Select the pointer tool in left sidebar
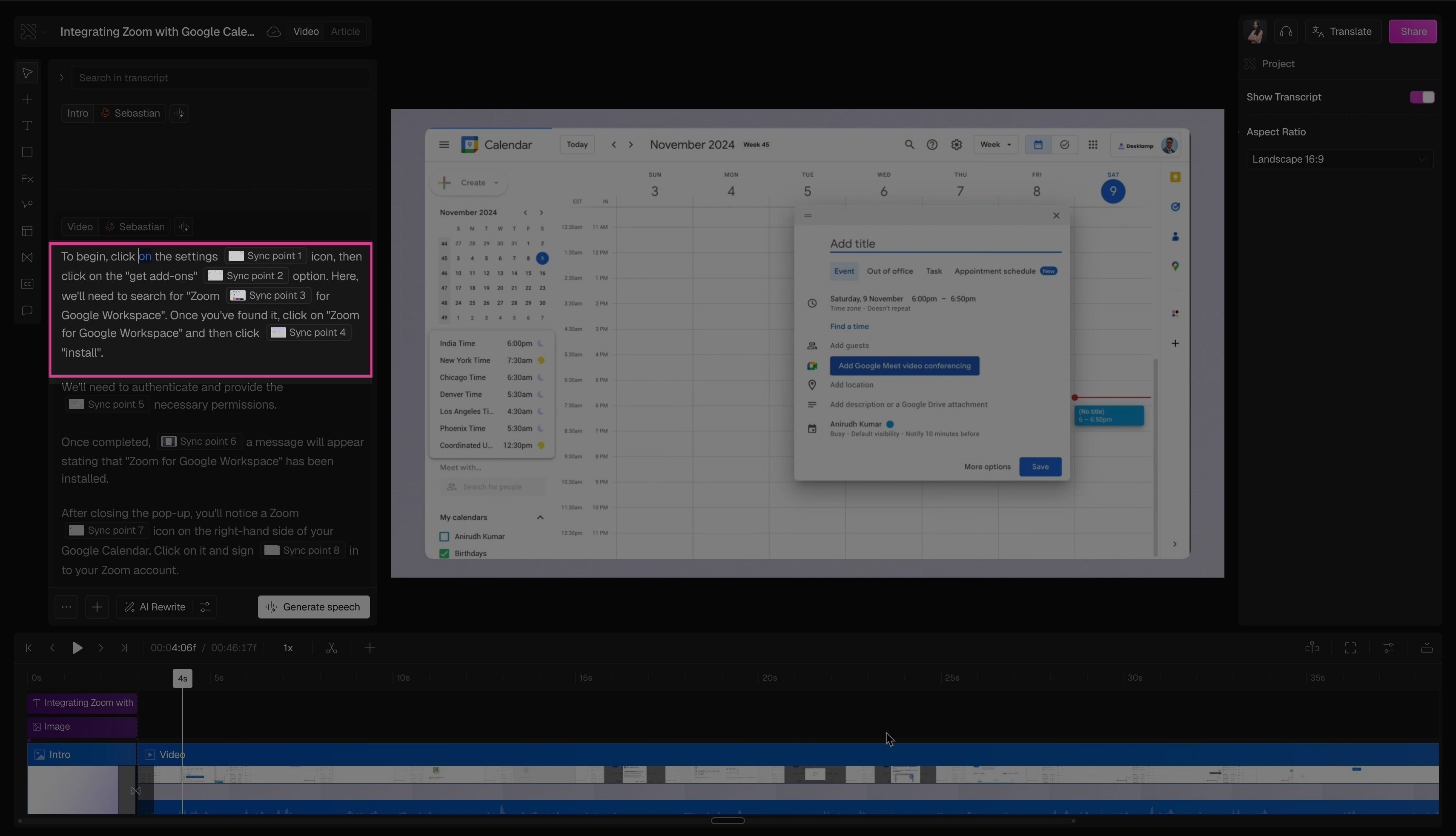This screenshot has width=1456, height=836. [27, 73]
